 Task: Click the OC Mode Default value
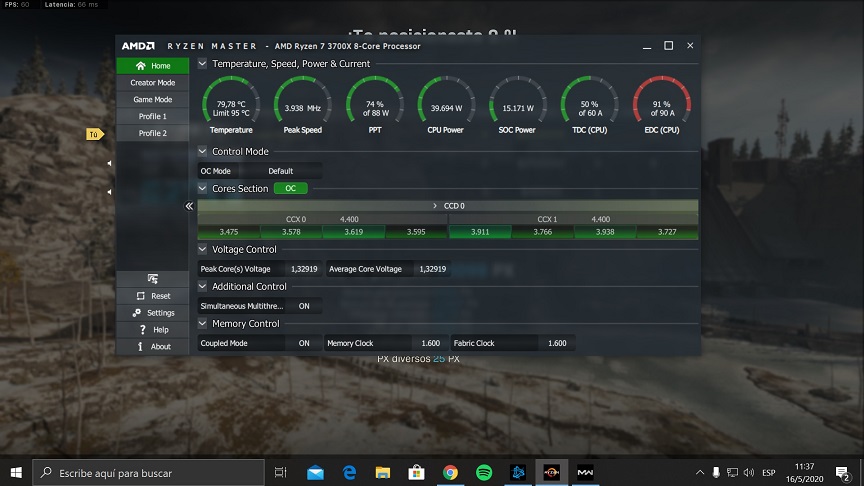[280, 171]
